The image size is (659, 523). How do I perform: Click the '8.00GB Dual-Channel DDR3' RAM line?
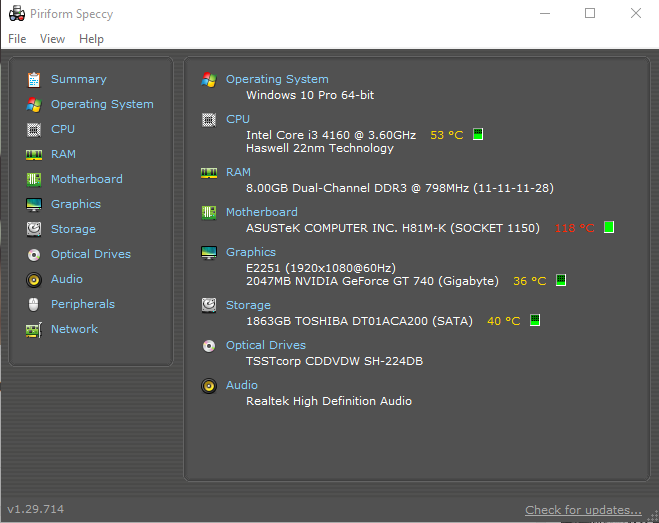coord(400,188)
